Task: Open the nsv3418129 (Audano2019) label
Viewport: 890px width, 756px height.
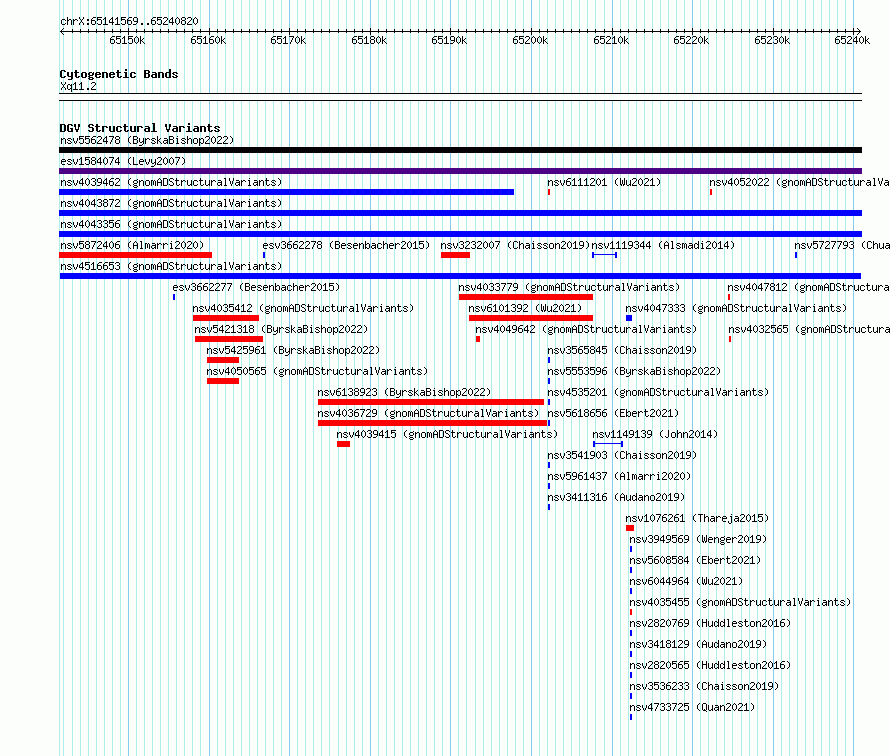Action: tap(698, 644)
